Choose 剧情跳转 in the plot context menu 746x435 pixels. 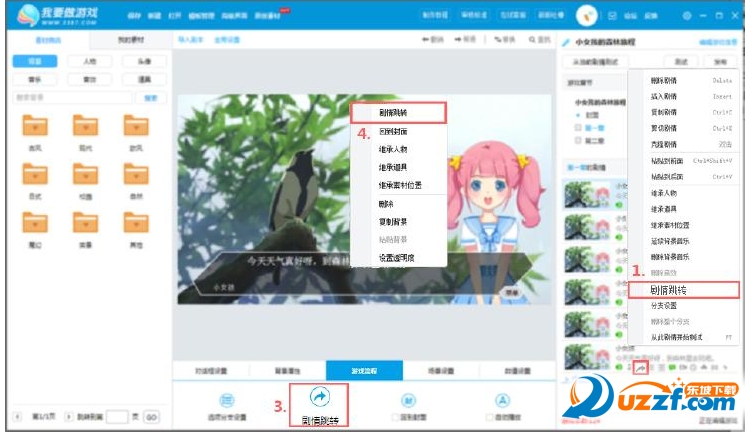point(684,290)
